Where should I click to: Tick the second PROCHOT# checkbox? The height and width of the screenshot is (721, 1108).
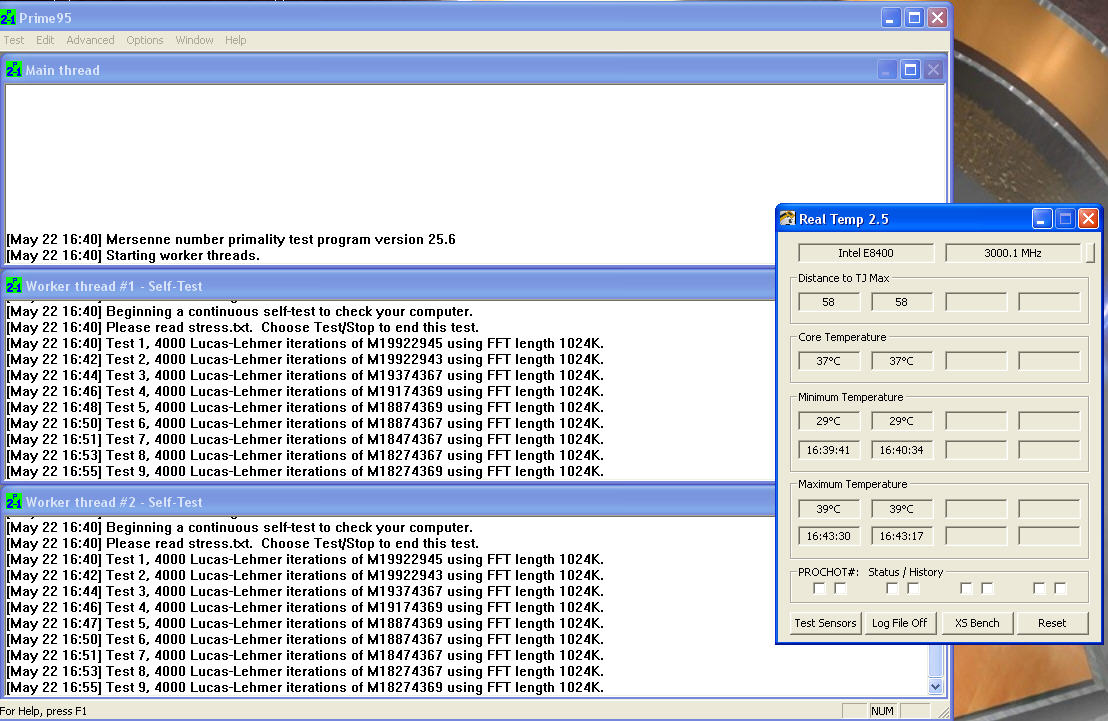click(840, 588)
